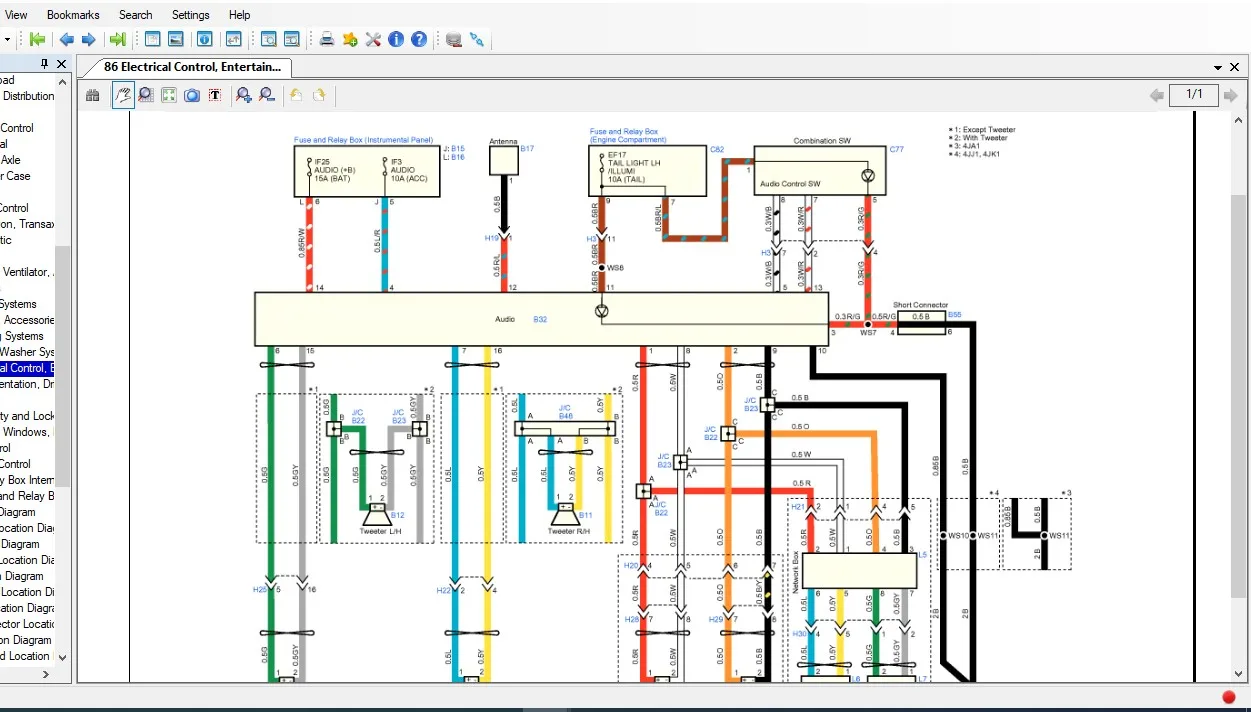Open tools via wrench and screwdriver icon
This screenshot has height=712, width=1251.
[373, 40]
